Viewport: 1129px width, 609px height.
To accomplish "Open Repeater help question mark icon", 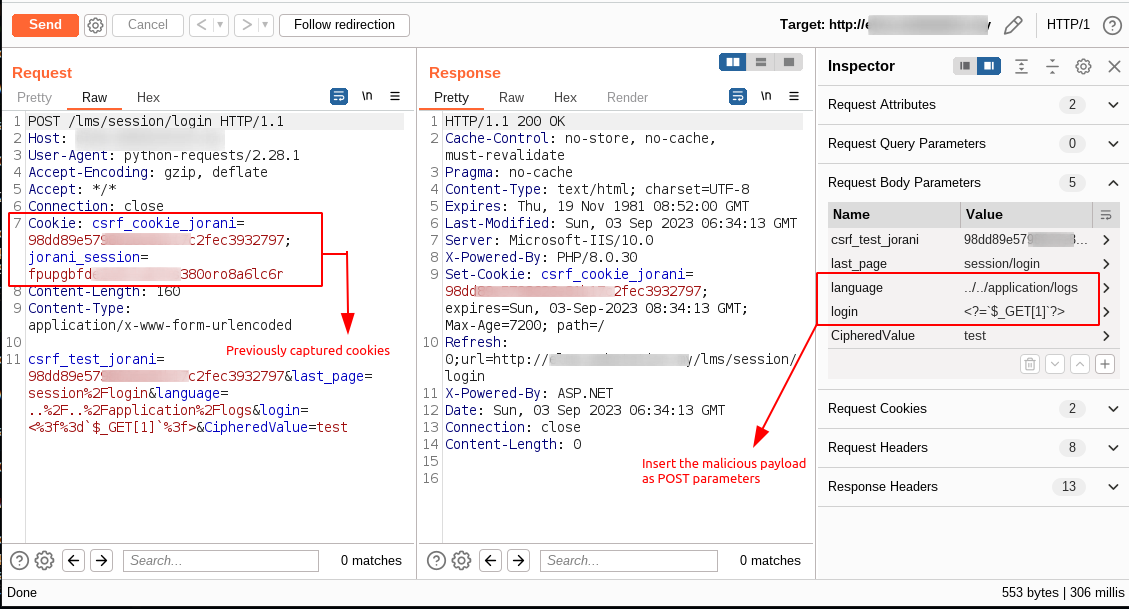I will point(1112,26).
